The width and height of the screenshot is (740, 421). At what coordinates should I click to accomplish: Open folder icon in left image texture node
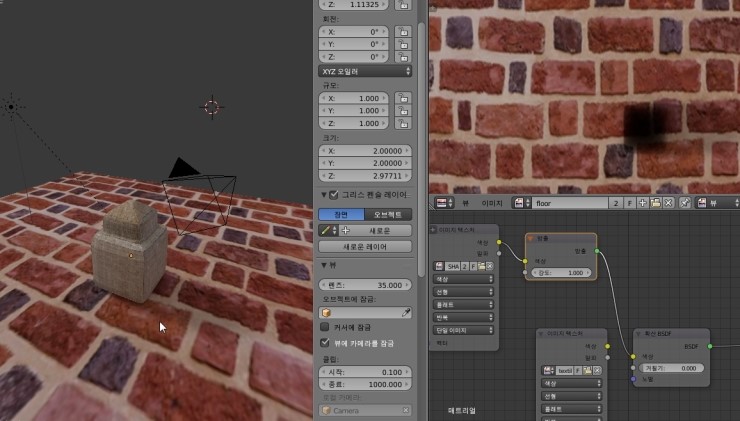(x=481, y=266)
